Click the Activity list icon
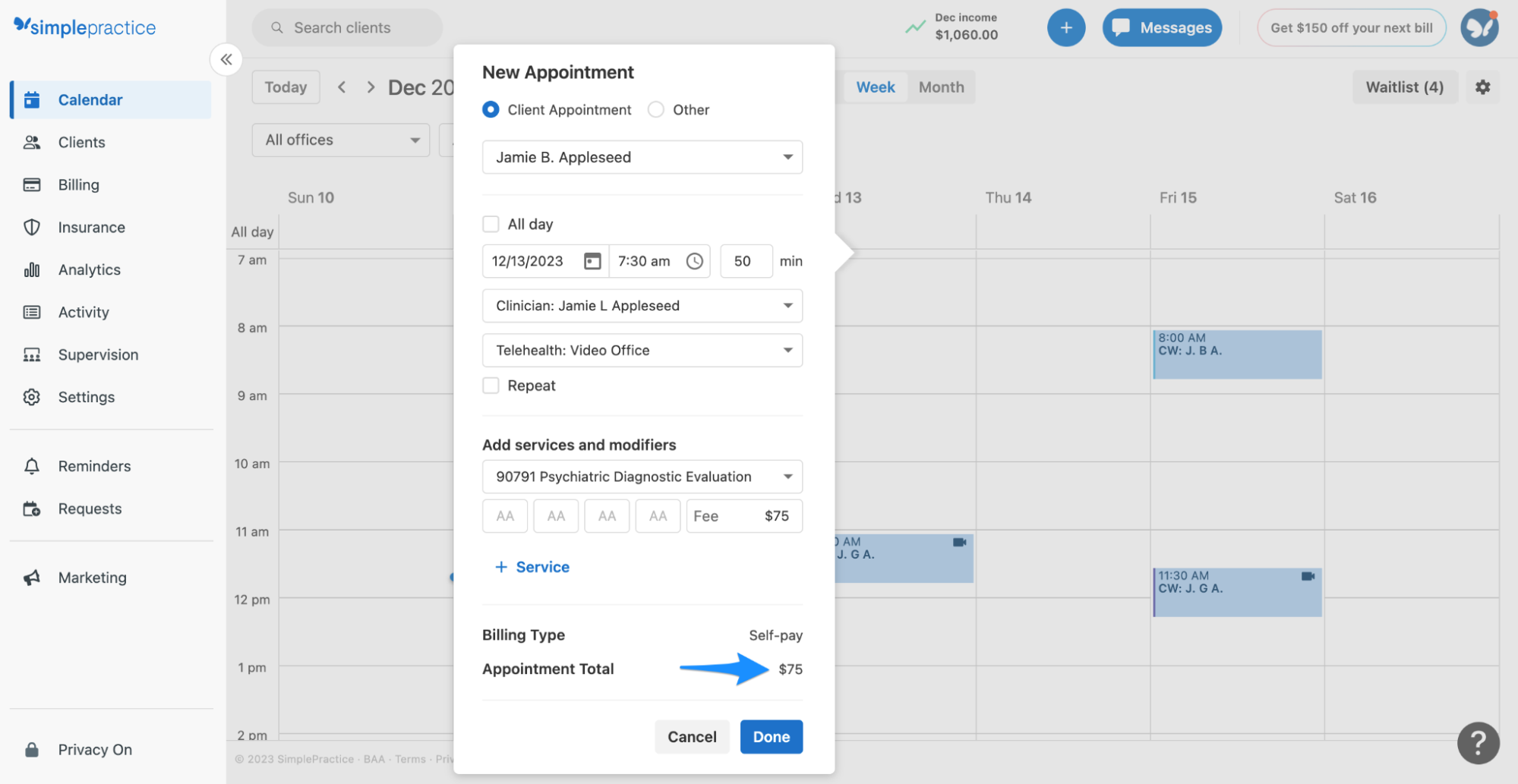Viewport: 1518px width, 784px height. 32,312
